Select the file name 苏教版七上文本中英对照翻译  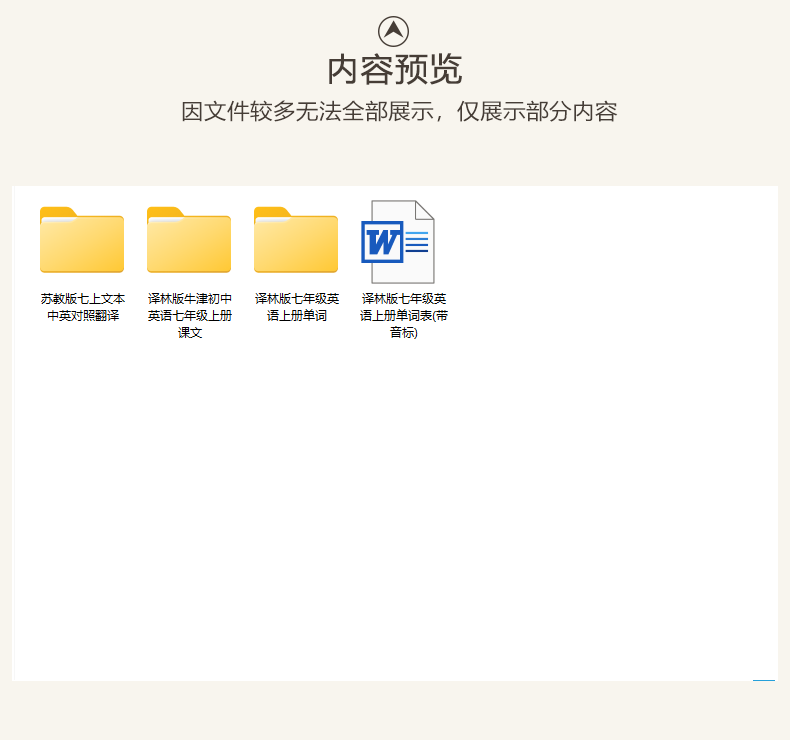point(83,307)
